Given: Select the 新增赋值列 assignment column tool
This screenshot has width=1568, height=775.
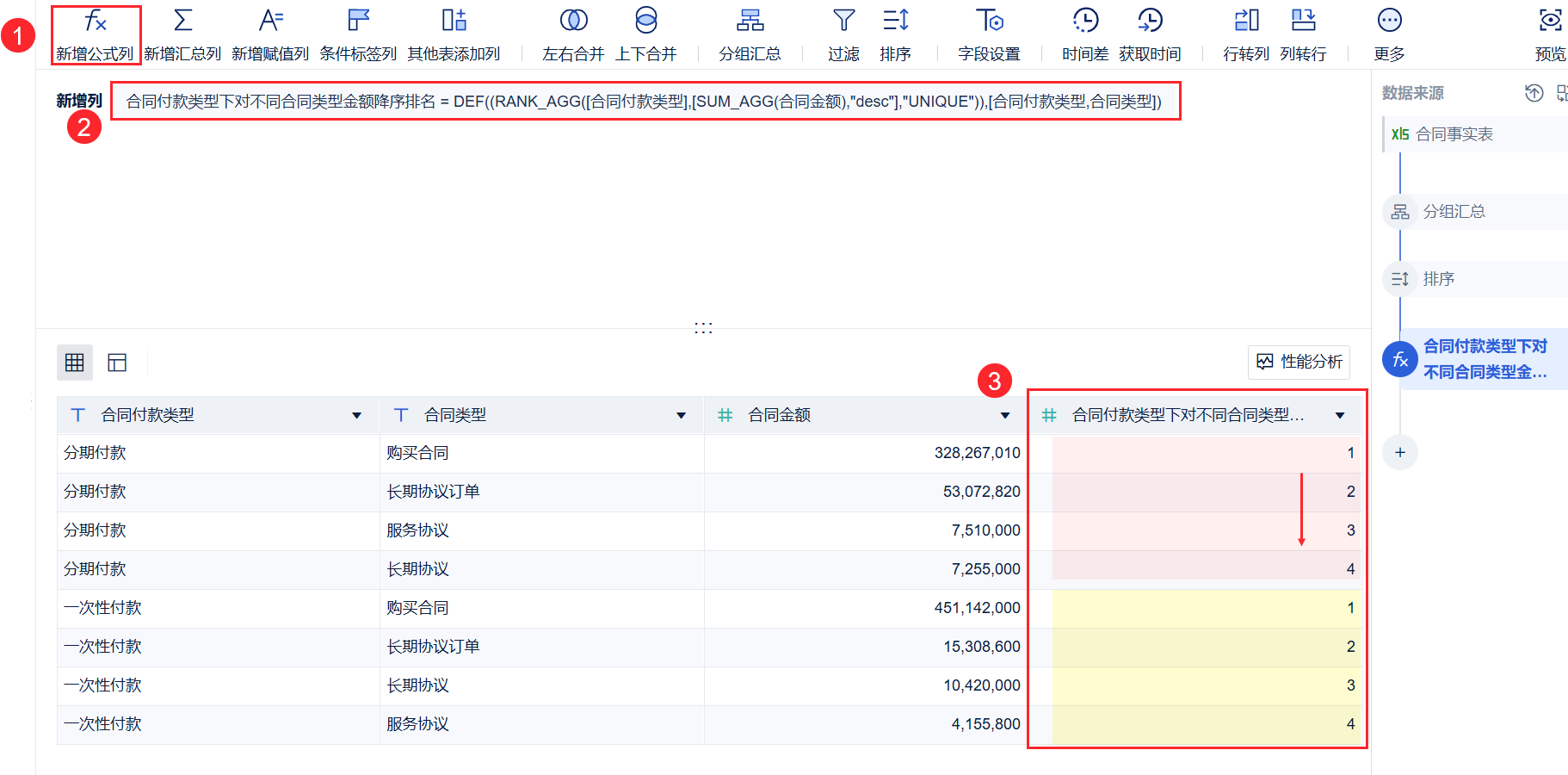Looking at the screenshot, I should (x=270, y=34).
